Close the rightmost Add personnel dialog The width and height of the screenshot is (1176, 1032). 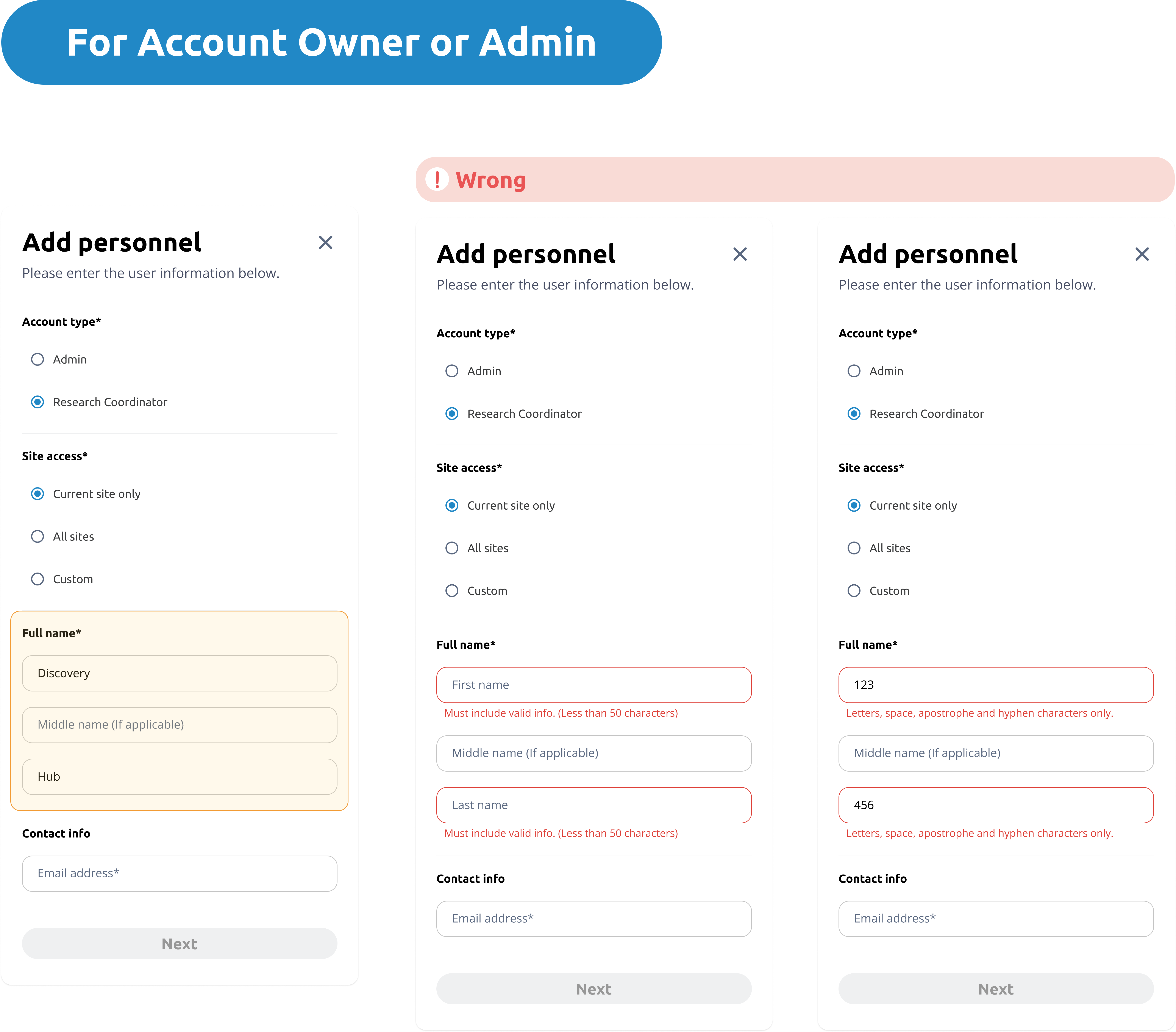tap(1142, 254)
